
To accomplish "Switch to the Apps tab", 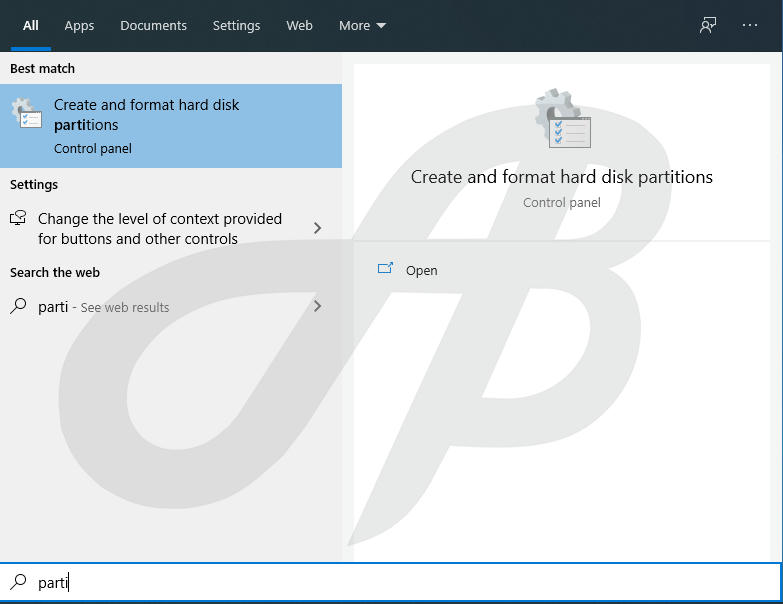I will (x=79, y=26).
